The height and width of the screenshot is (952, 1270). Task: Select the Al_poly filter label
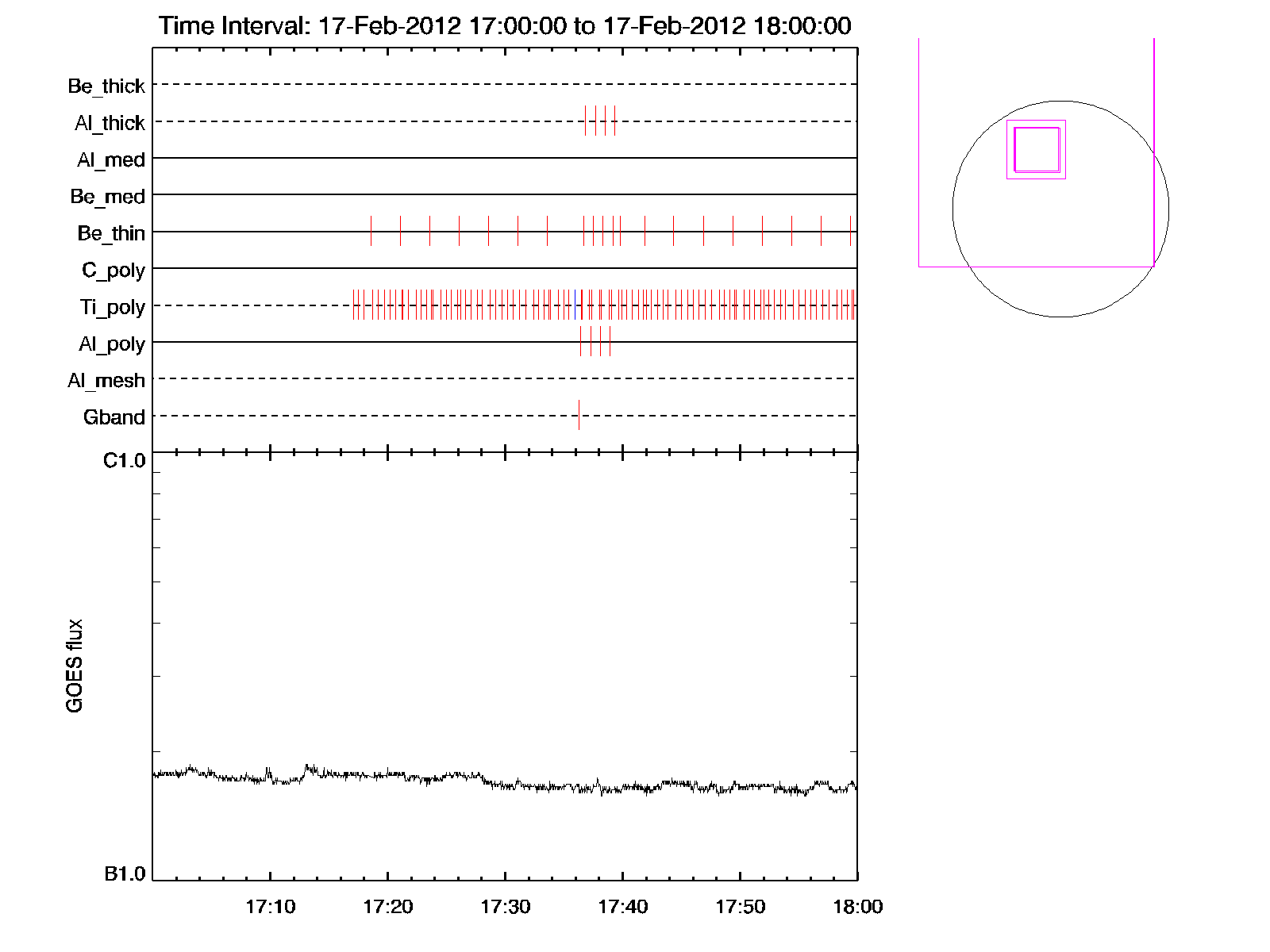point(111,344)
